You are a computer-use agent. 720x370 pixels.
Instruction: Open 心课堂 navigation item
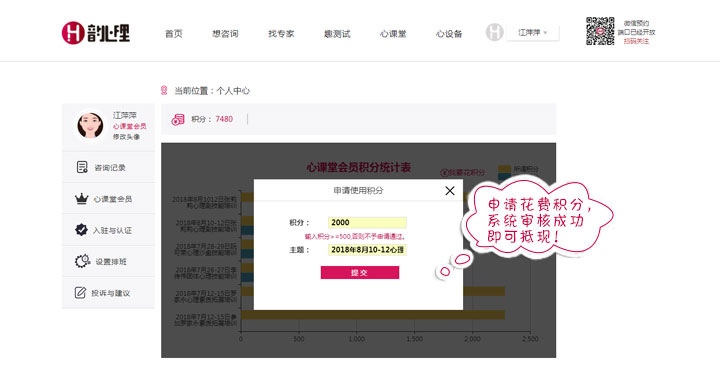click(393, 34)
